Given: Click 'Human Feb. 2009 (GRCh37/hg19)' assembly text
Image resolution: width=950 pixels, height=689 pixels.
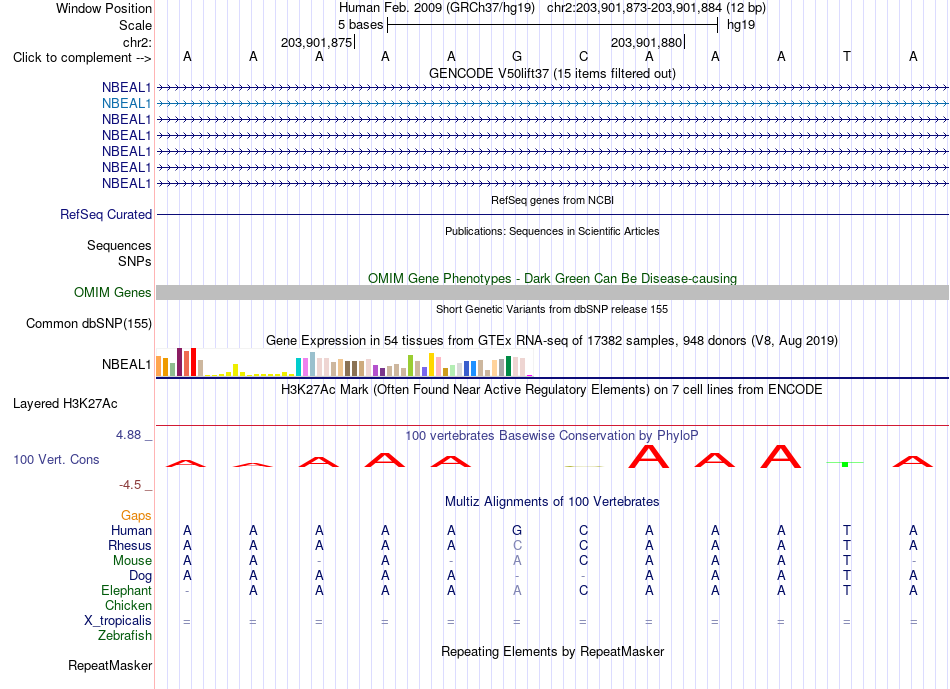Looking at the screenshot, I should coord(437,8).
